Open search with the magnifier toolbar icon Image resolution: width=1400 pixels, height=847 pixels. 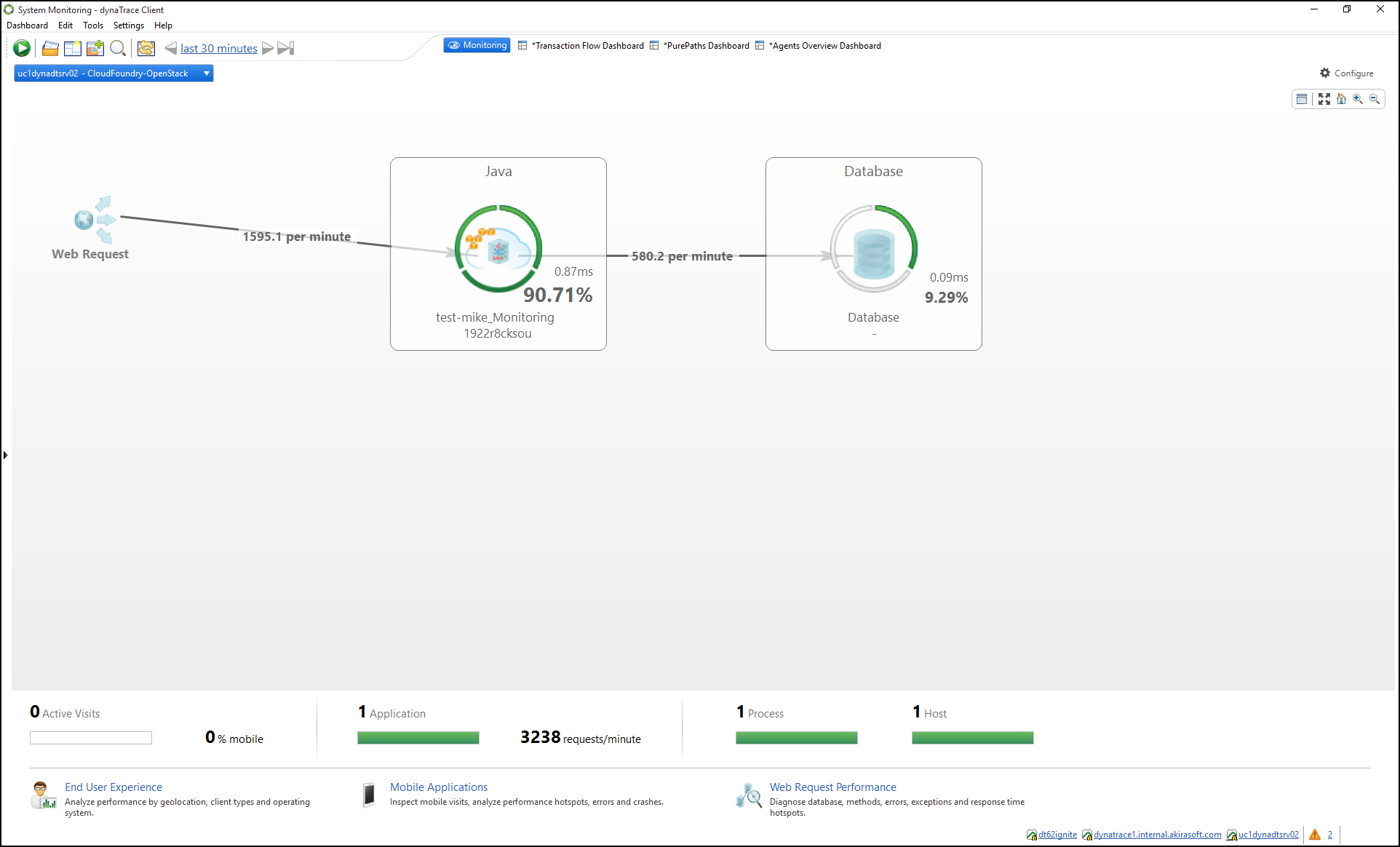(118, 48)
